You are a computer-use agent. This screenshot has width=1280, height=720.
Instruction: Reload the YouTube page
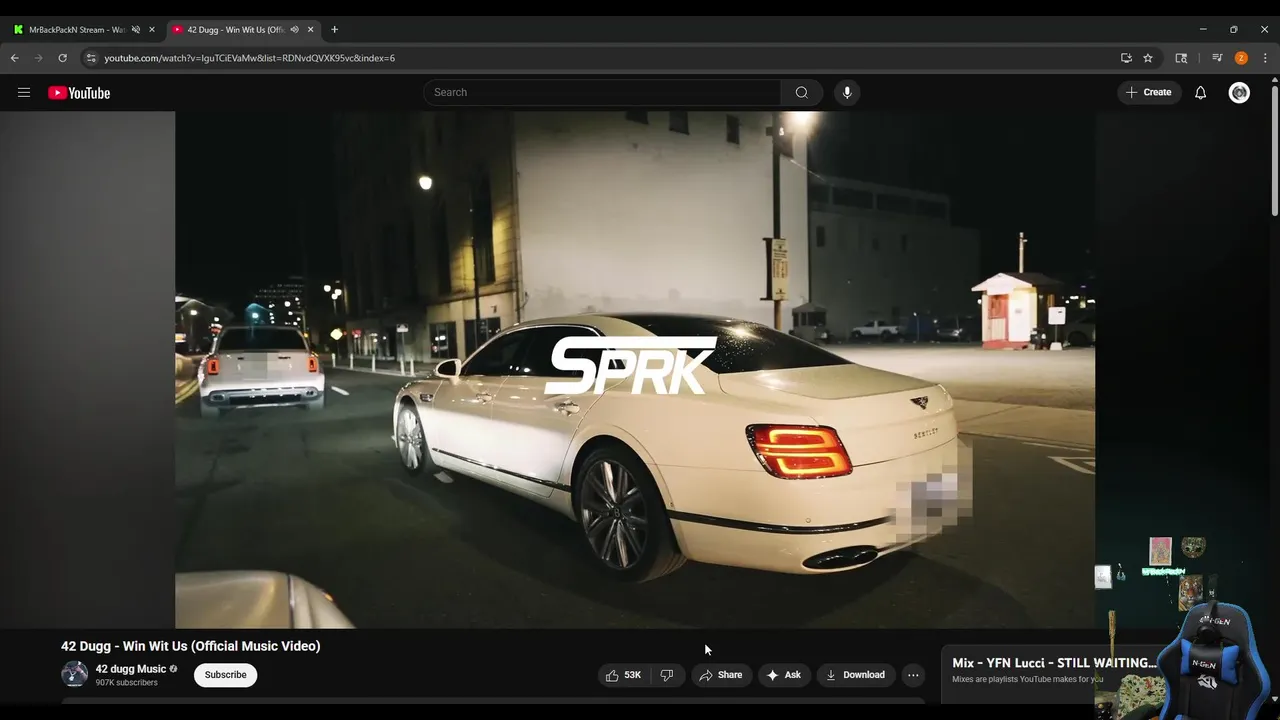point(63,58)
